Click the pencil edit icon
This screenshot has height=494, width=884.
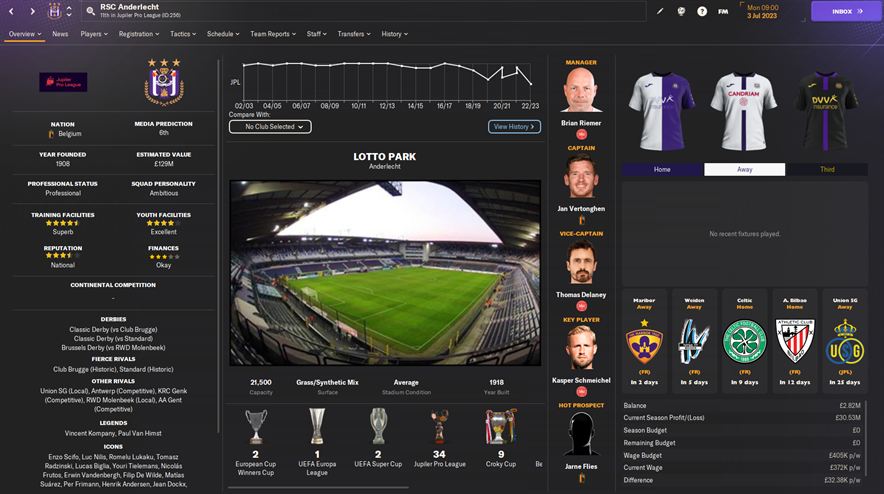[660, 11]
